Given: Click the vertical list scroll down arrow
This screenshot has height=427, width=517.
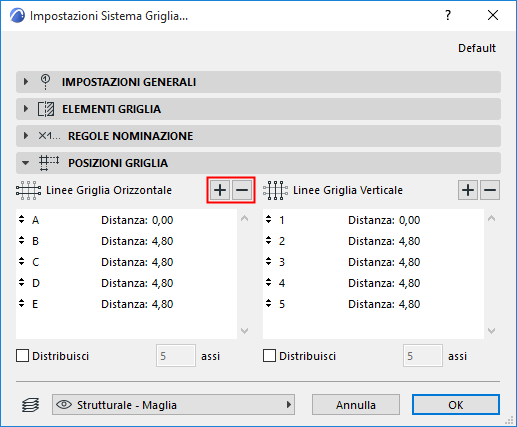Looking at the screenshot, I should pyautogui.click(x=491, y=331).
